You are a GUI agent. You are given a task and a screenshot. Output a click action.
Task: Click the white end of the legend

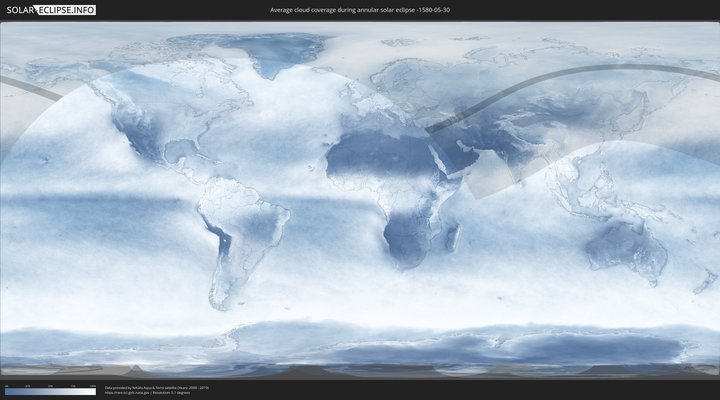92,392
